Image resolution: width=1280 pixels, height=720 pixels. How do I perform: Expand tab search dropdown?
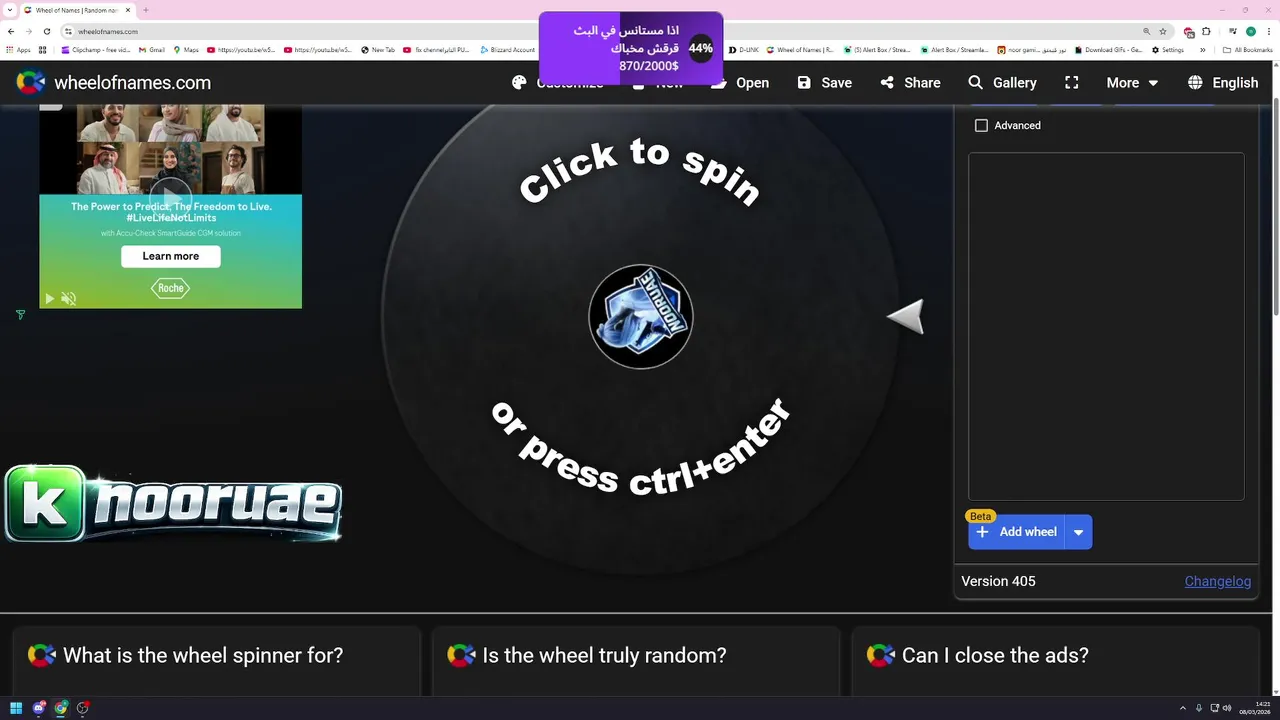pyautogui.click(x=10, y=10)
